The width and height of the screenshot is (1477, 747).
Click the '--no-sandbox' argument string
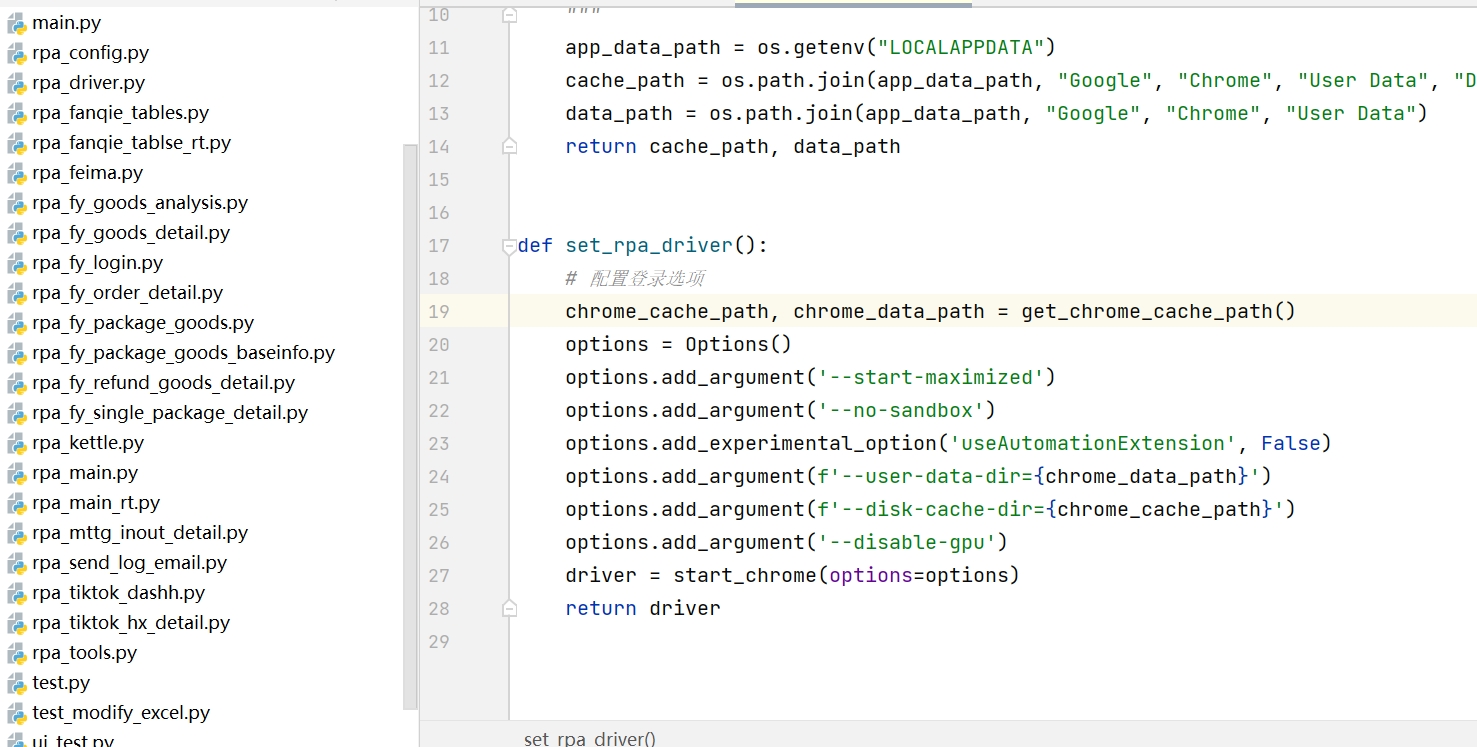901,410
